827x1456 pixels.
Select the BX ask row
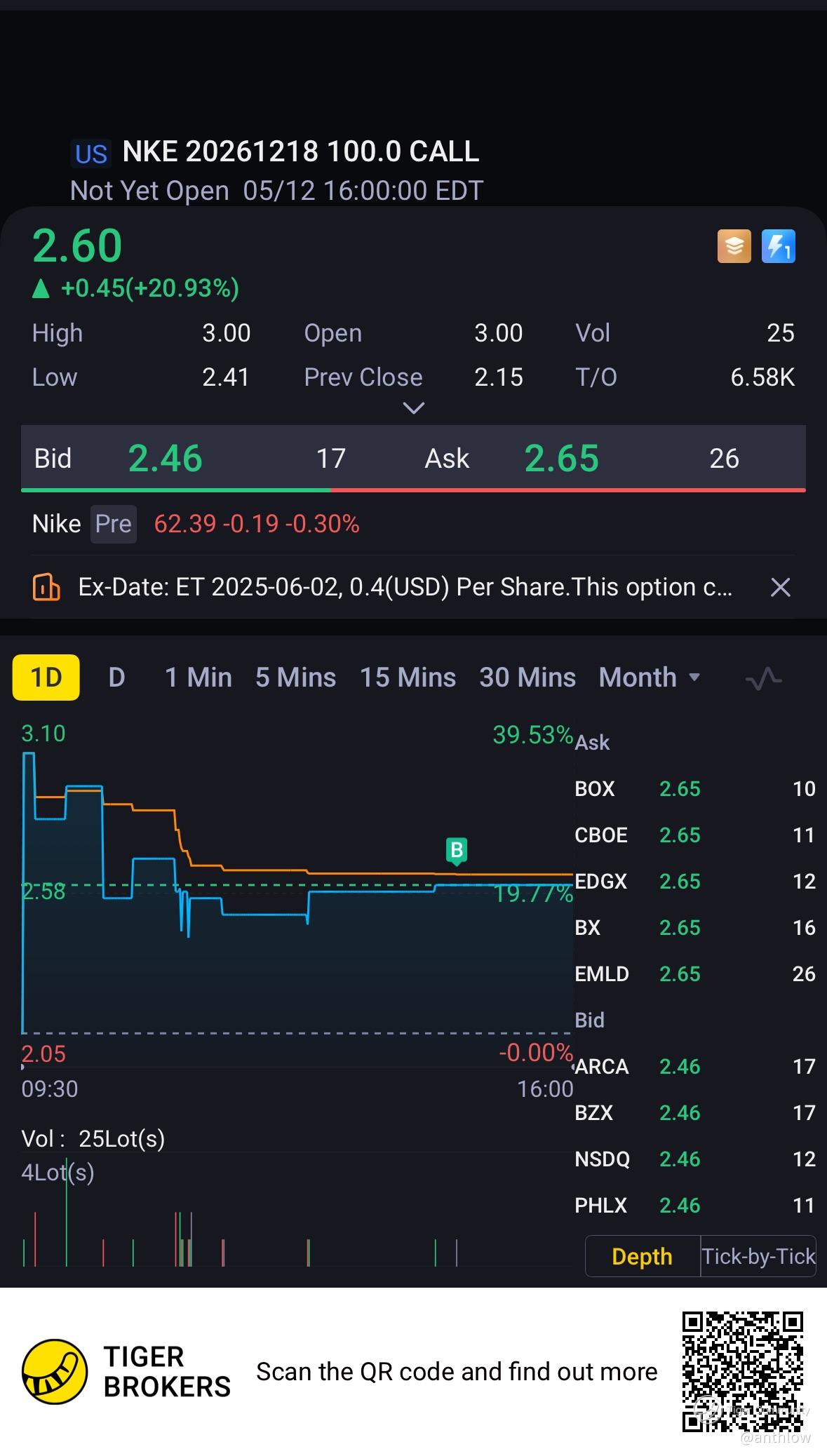click(695, 928)
